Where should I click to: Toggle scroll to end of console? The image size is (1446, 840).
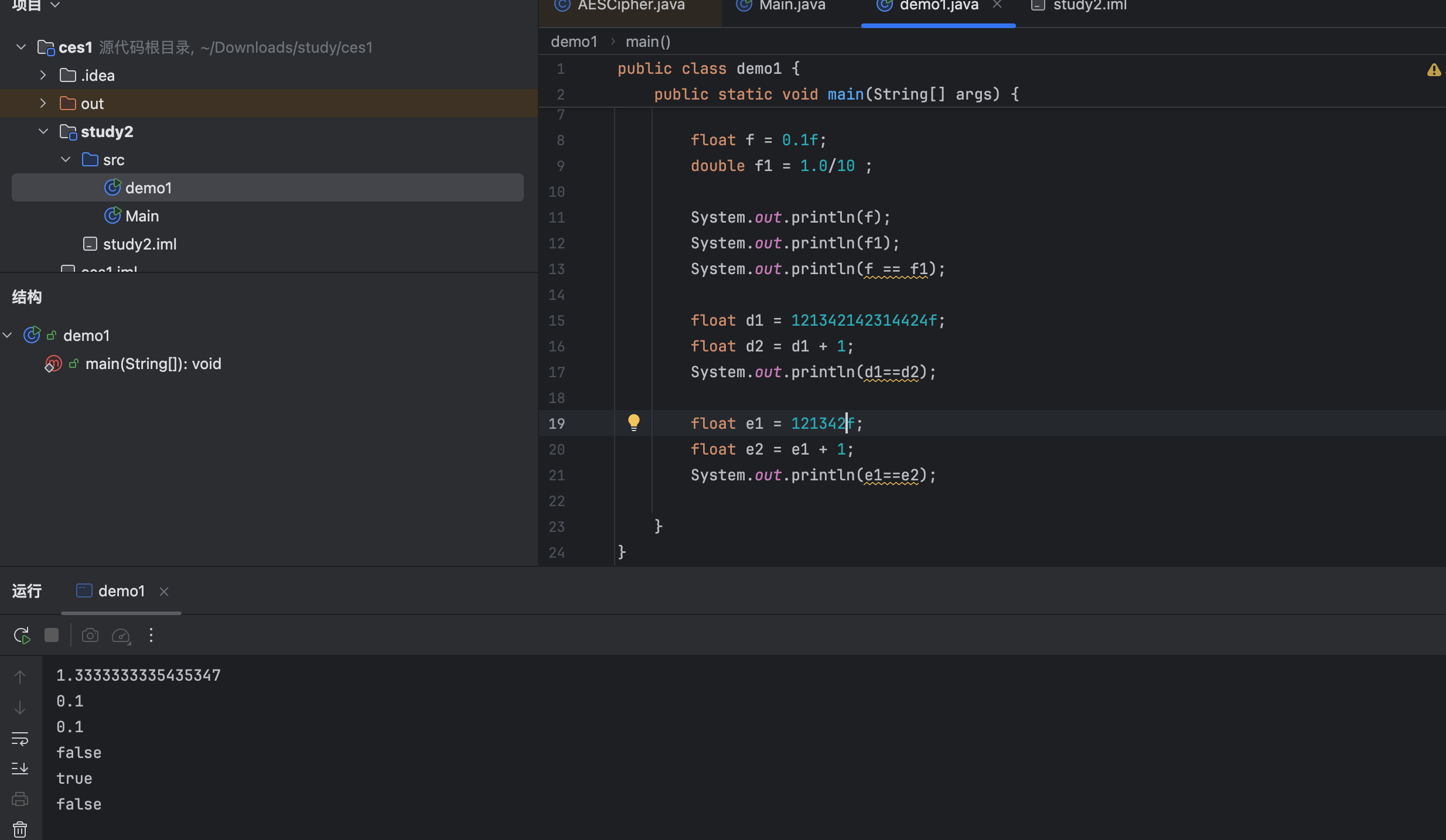coord(20,768)
